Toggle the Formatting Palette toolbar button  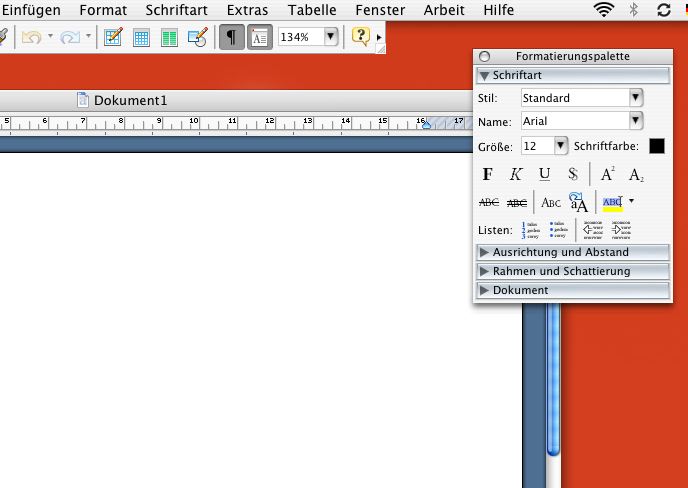[x=259, y=37]
